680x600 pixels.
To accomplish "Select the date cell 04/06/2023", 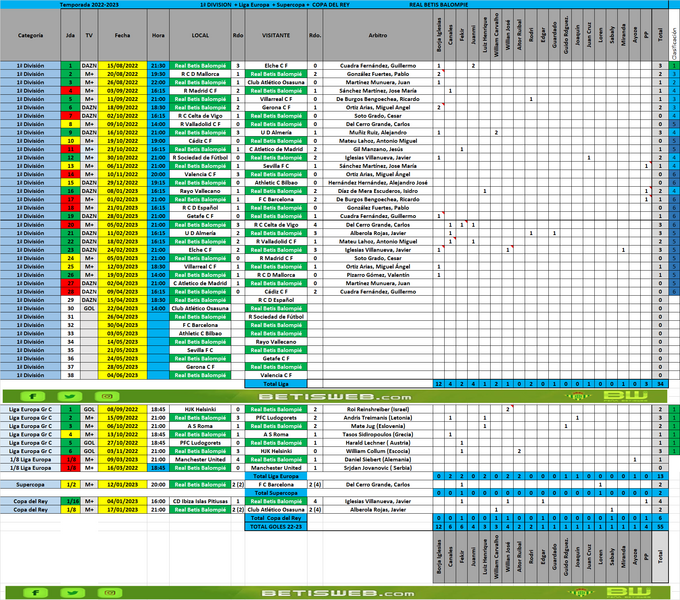I will (122, 375).
